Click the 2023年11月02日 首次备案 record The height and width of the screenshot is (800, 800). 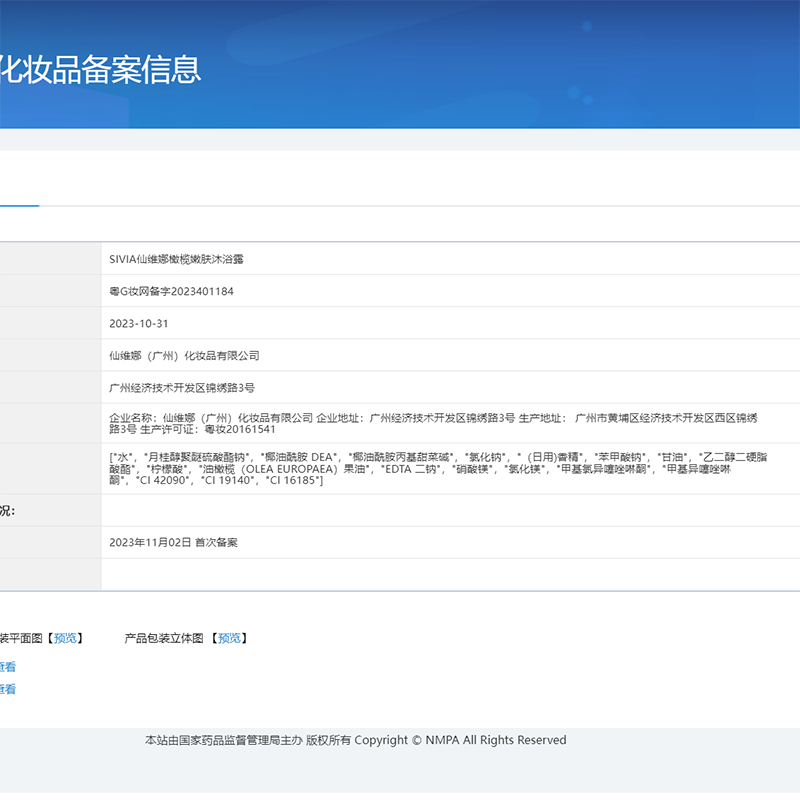point(173,542)
